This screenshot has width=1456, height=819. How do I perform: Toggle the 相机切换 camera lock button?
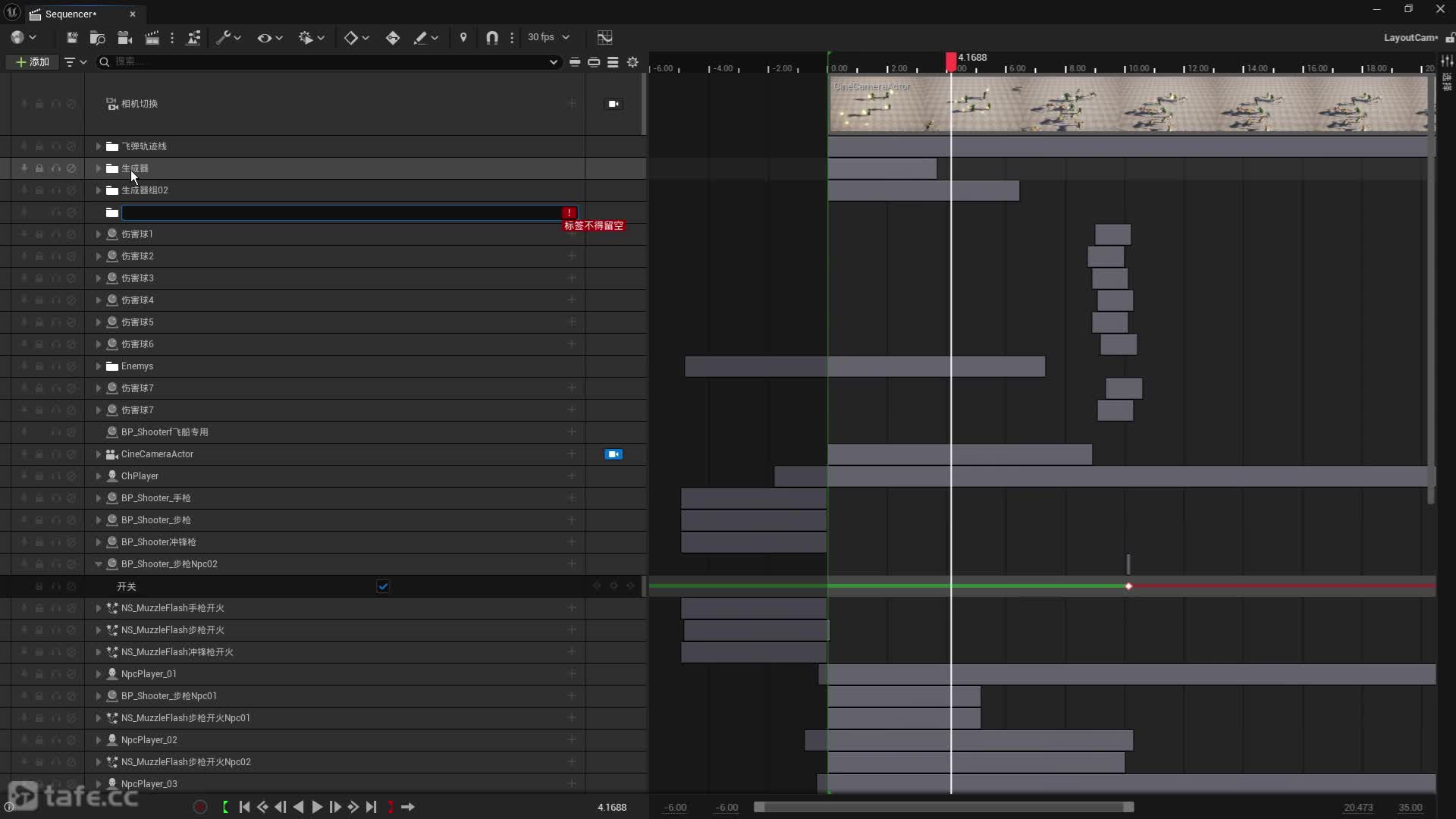613,104
